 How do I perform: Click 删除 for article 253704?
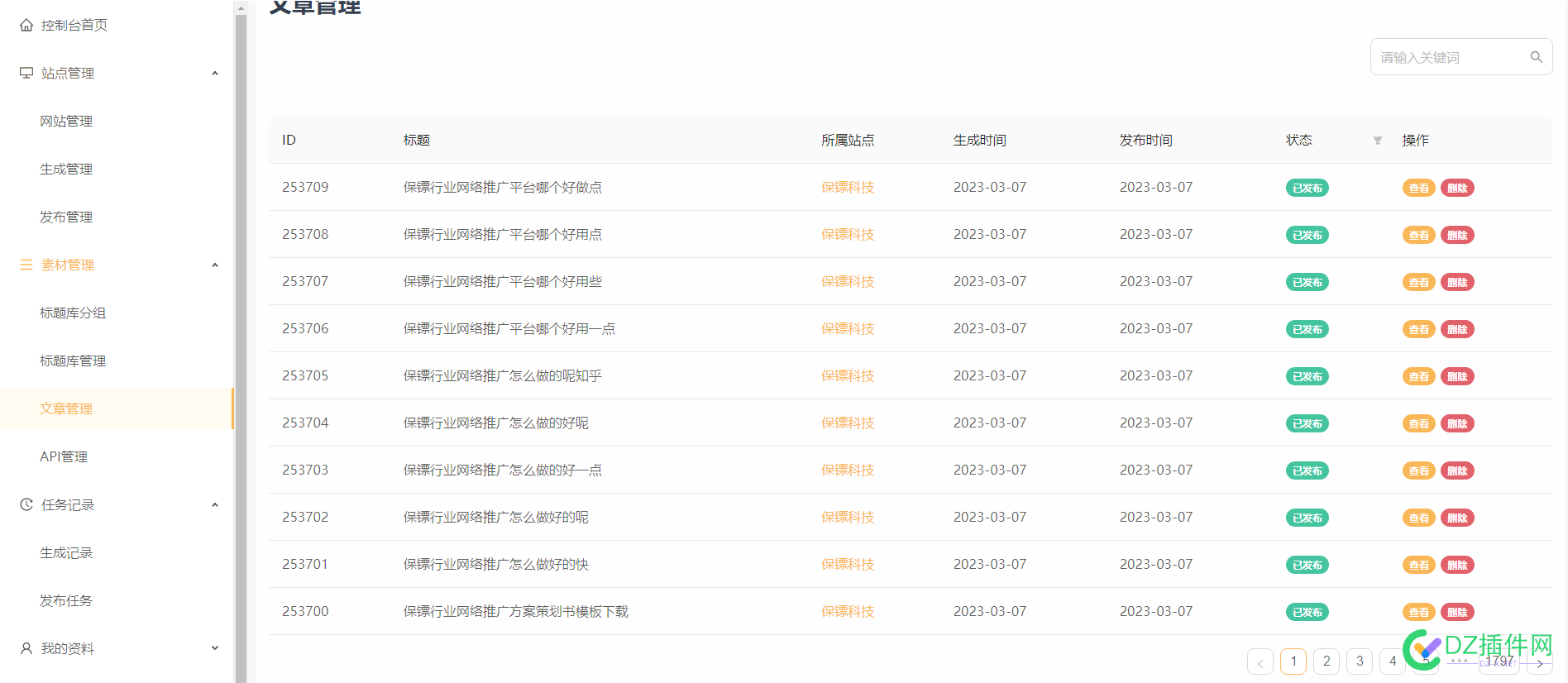[x=1457, y=423]
